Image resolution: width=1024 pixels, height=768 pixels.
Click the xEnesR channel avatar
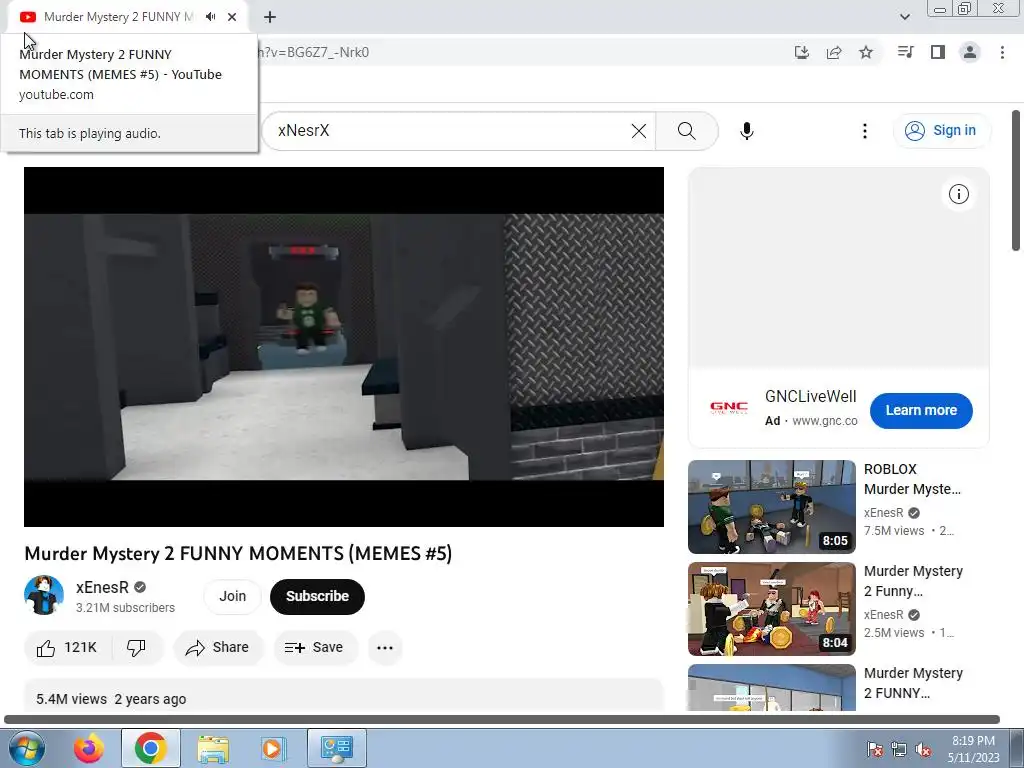click(x=44, y=595)
